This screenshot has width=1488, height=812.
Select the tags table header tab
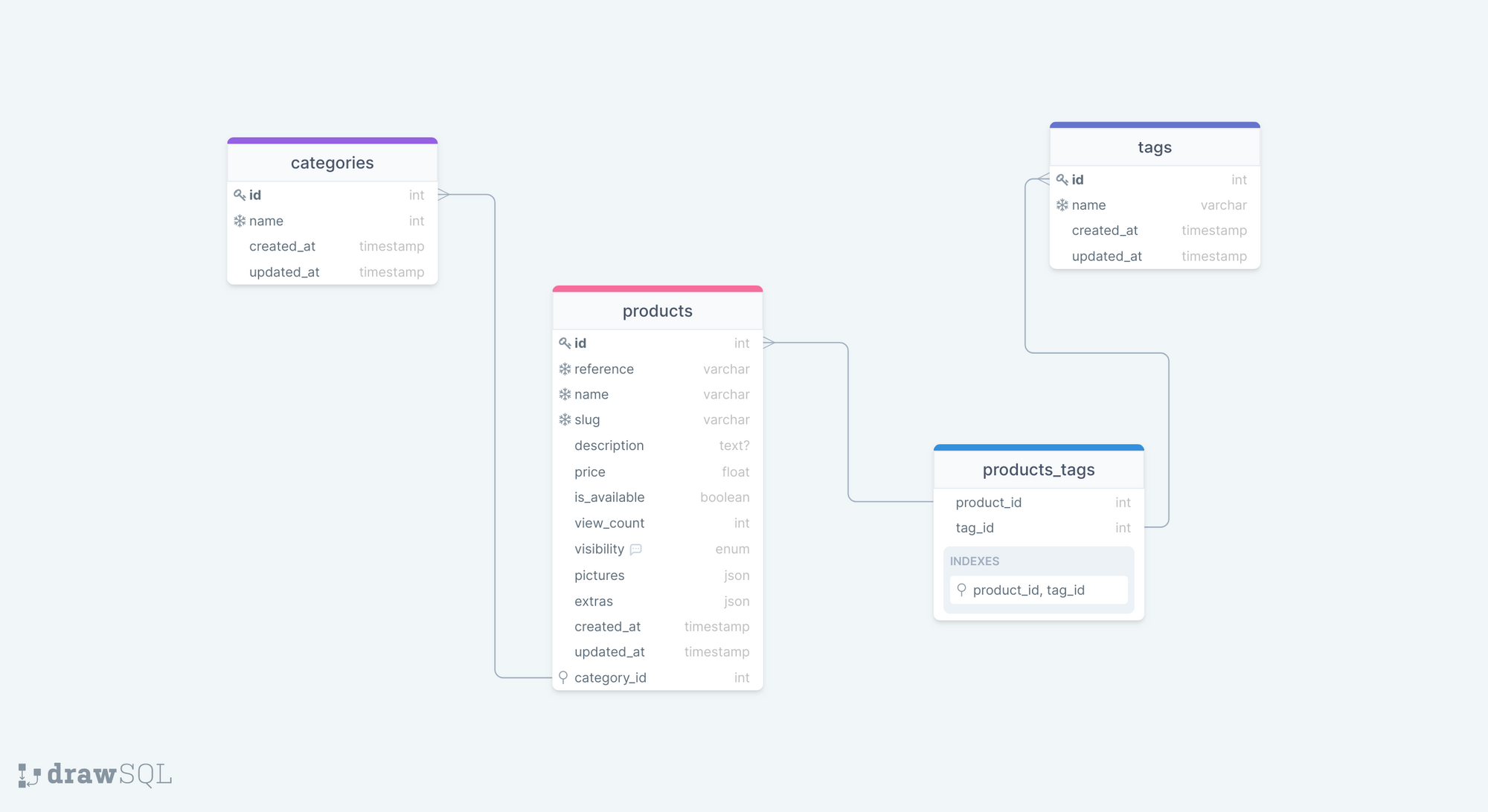(x=1153, y=146)
